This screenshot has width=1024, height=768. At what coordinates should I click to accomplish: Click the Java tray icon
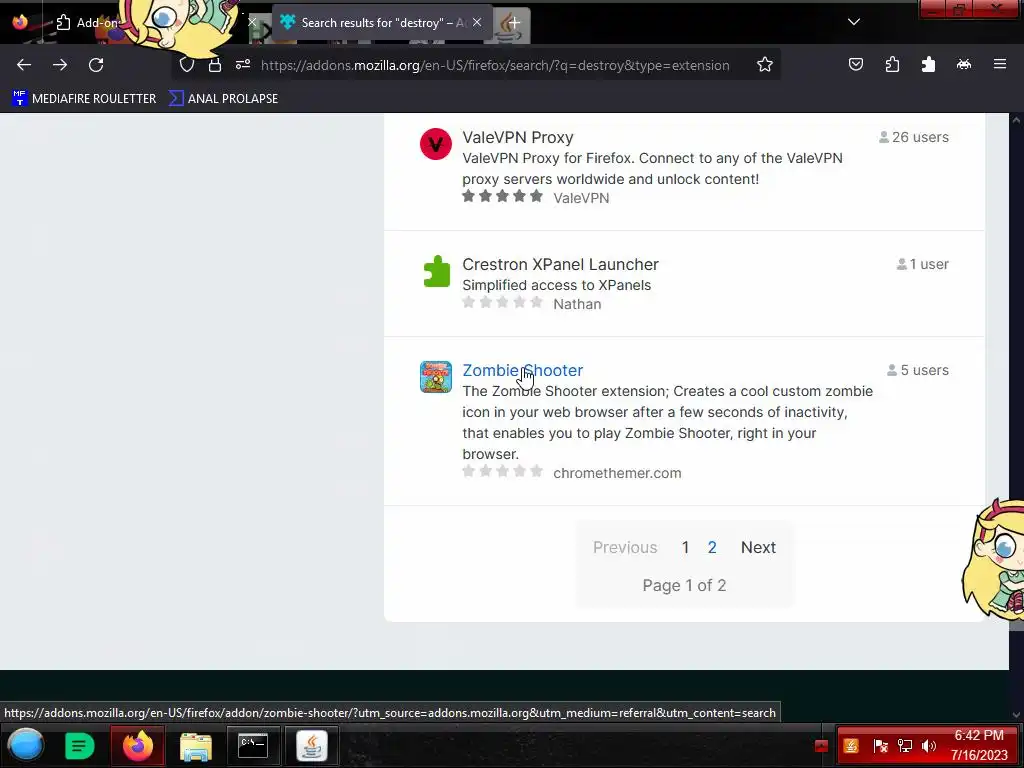click(851, 746)
